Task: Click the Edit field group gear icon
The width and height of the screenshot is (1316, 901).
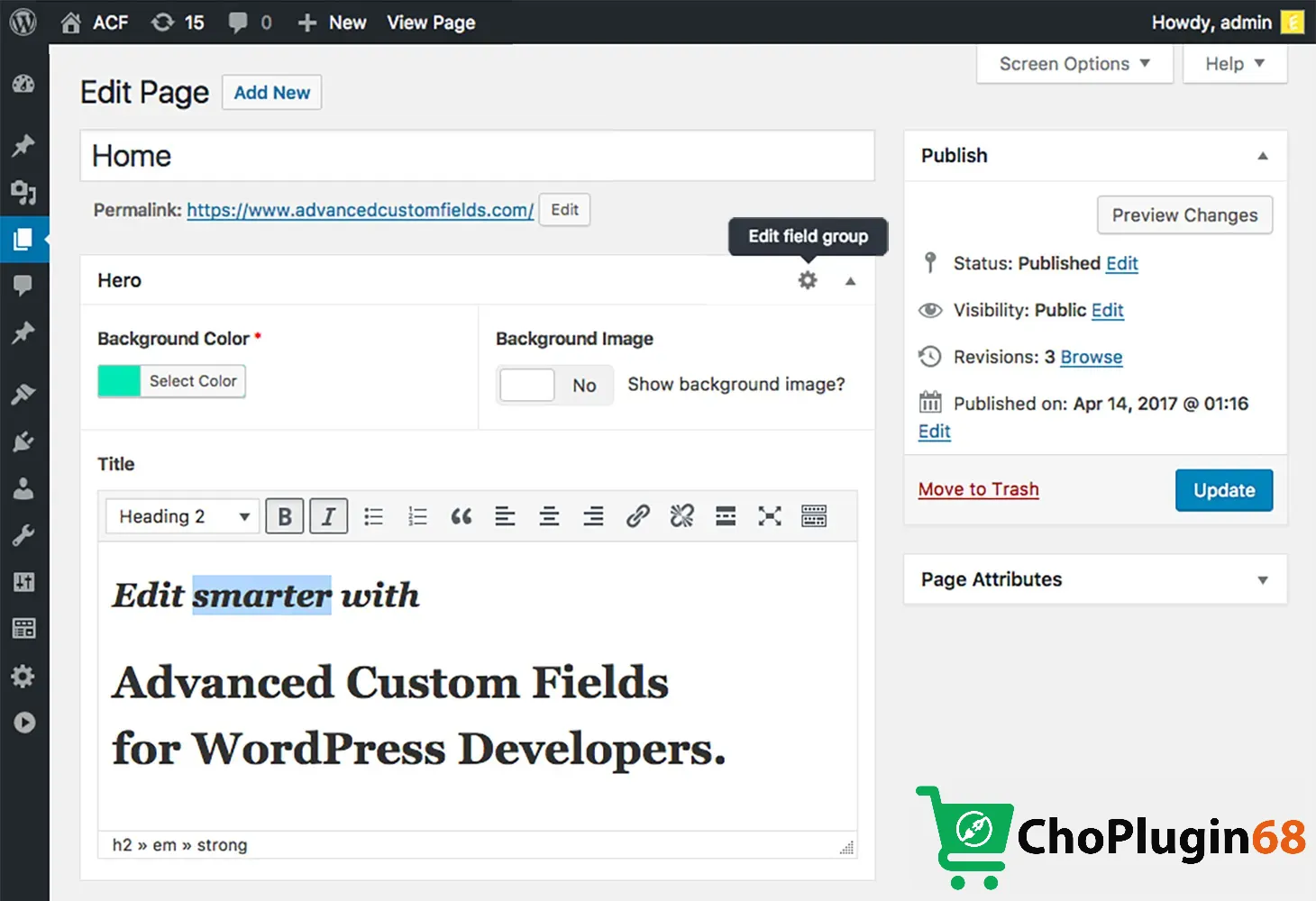Action: (808, 280)
